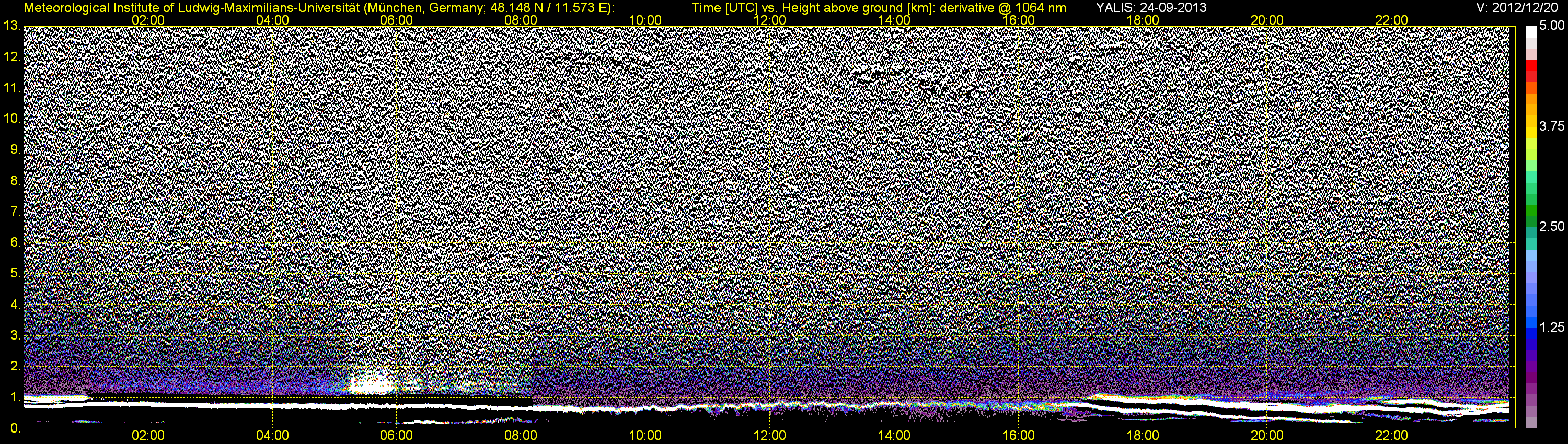
Task: Click the 10:00 label on the lower time axis
Action: (645, 436)
